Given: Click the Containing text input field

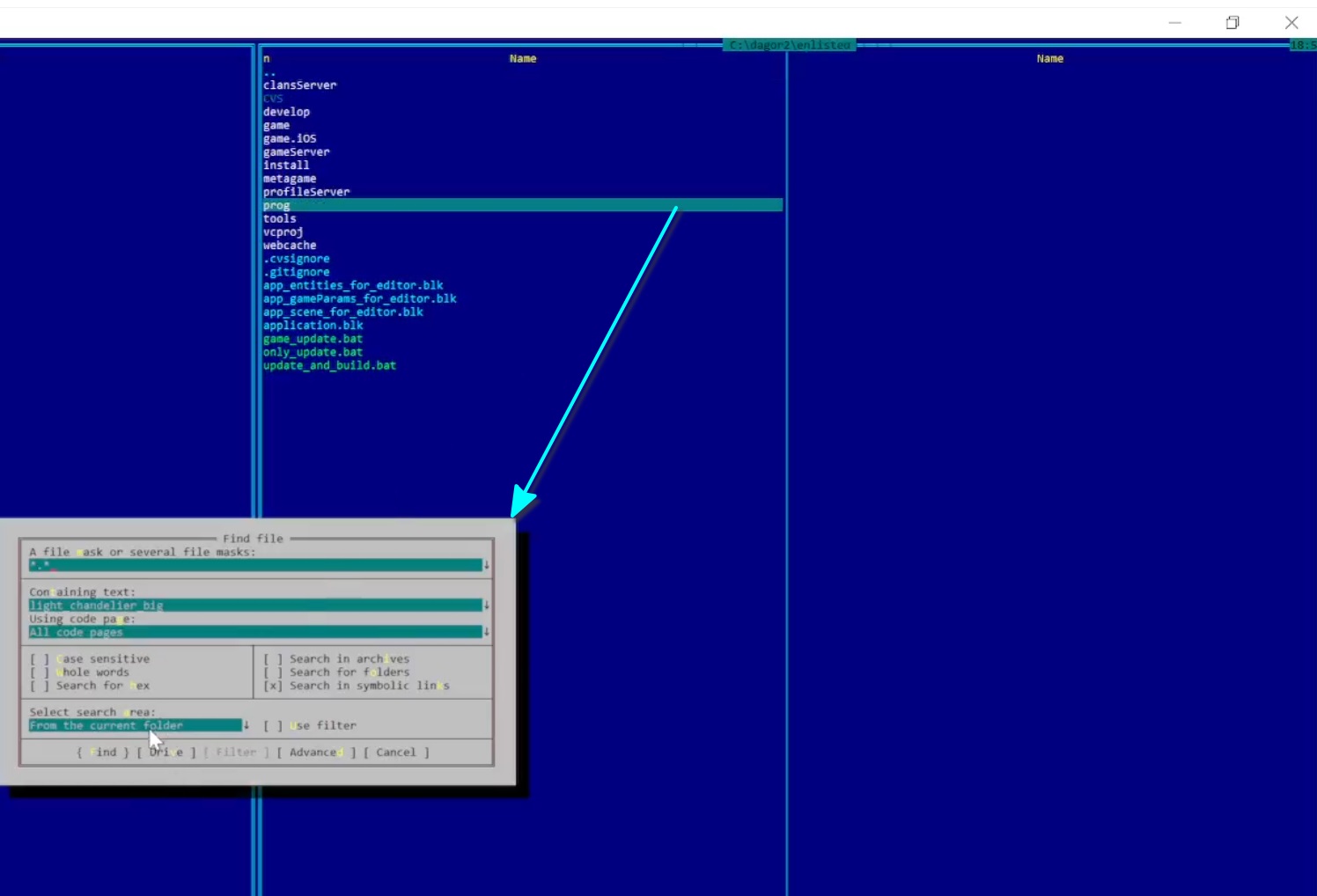Looking at the screenshot, I should (x=255, y=606).
